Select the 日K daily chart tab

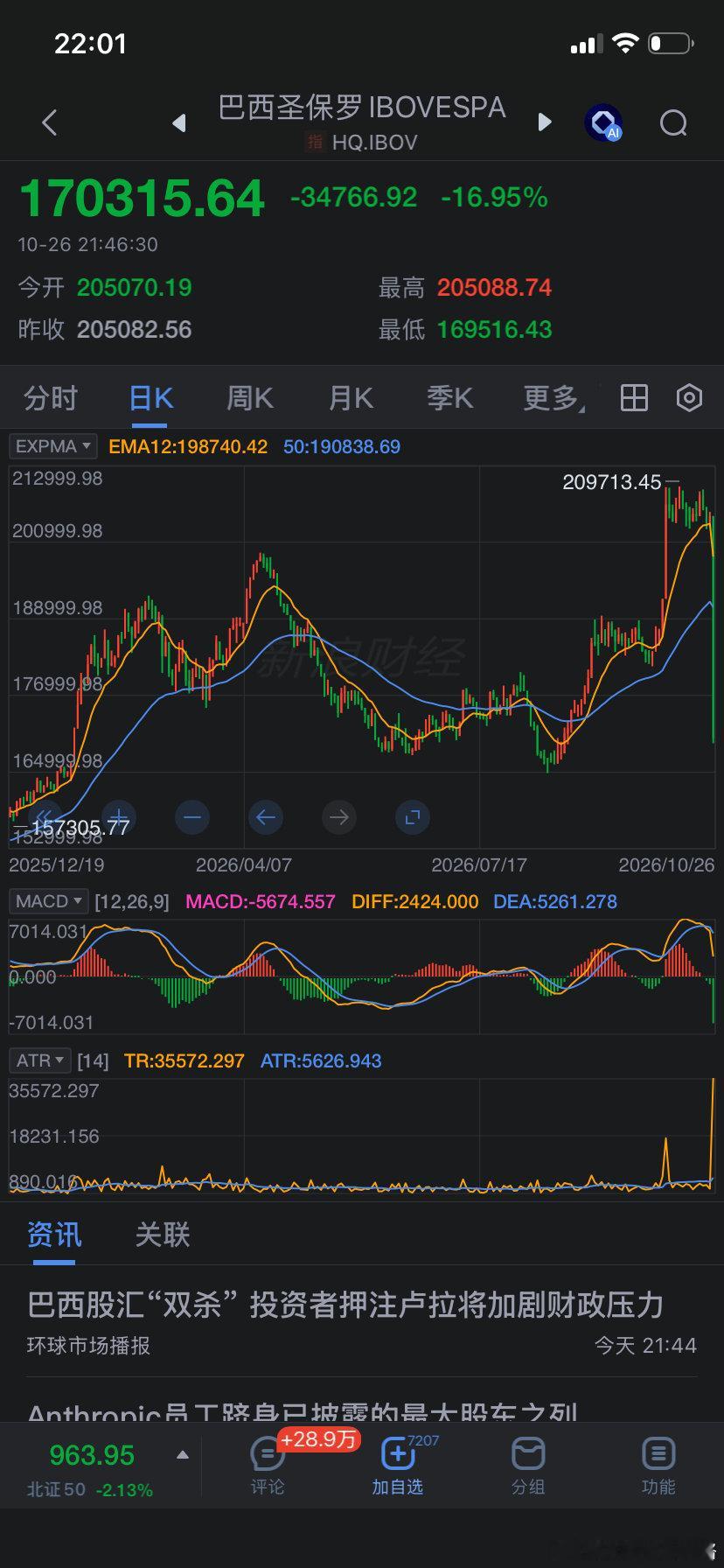tap(151, 398)
